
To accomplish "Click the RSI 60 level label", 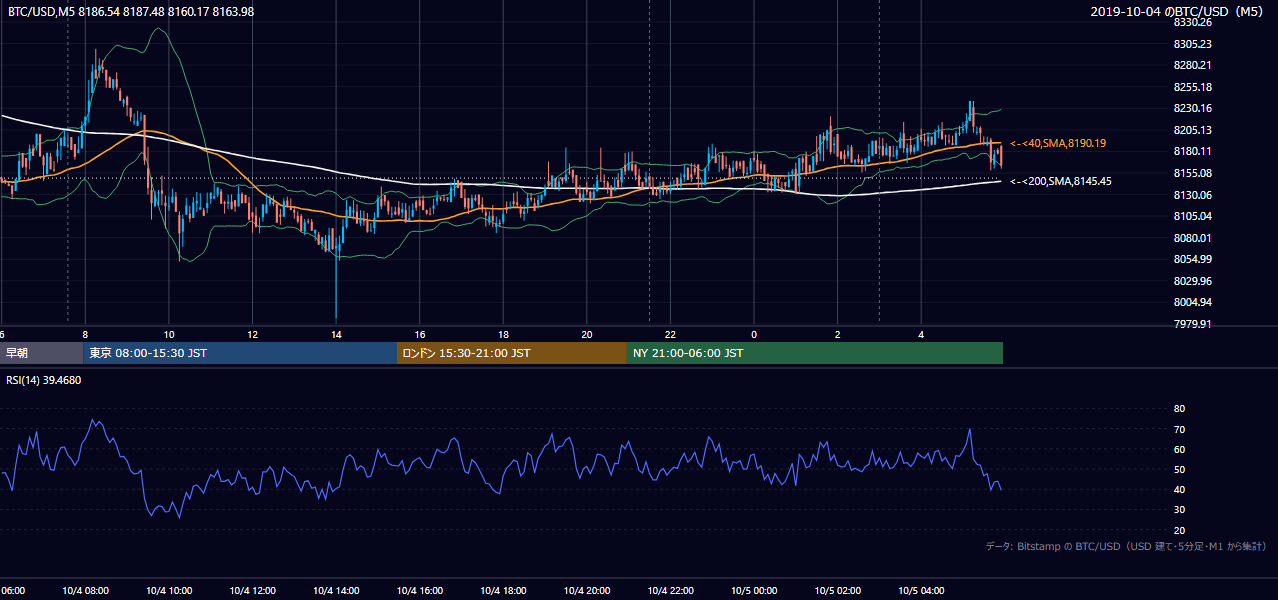I will [1179, 449].
